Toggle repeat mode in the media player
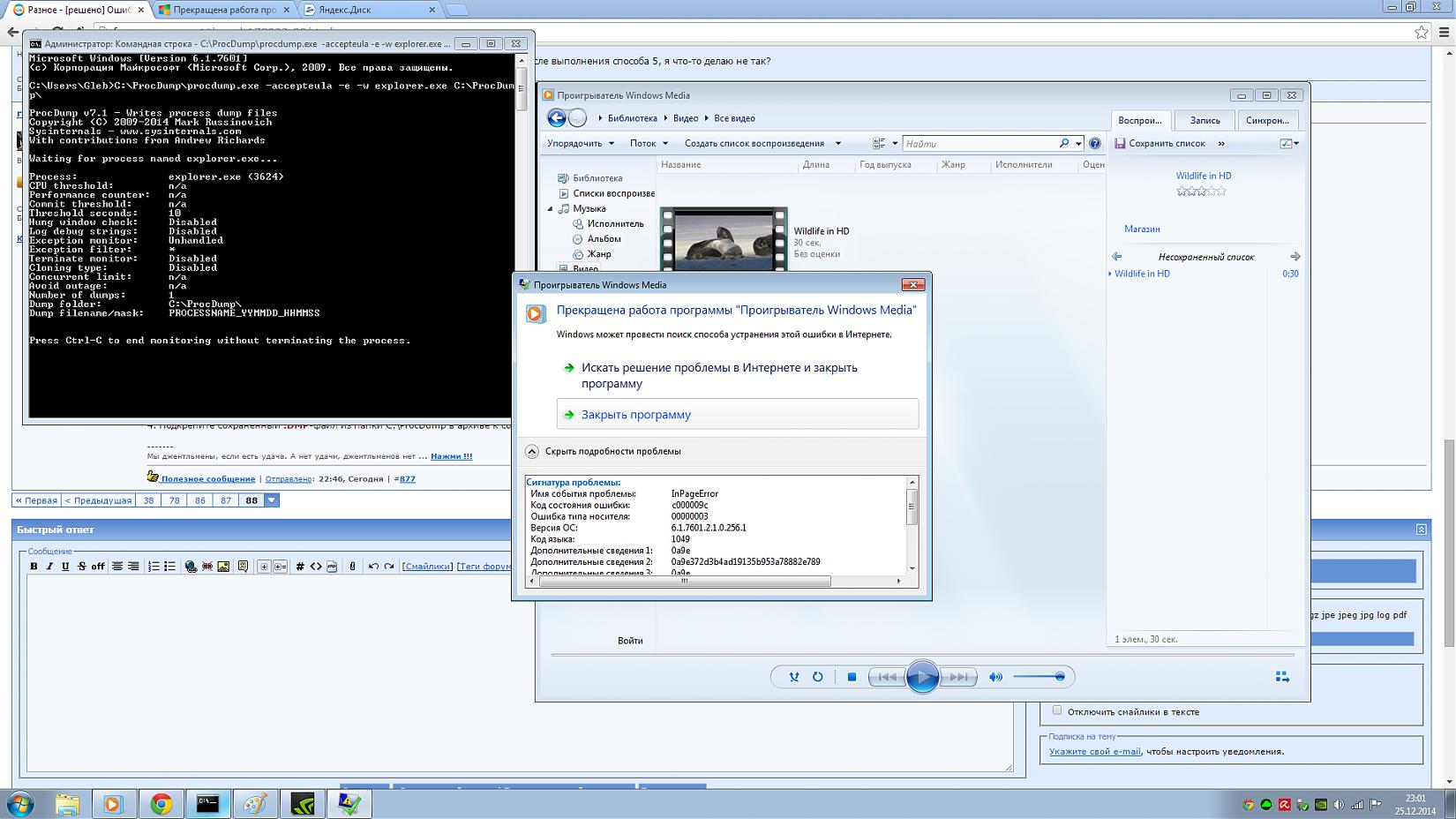Viewport: 1456px width, 819px height. click(x=818, y=677)
